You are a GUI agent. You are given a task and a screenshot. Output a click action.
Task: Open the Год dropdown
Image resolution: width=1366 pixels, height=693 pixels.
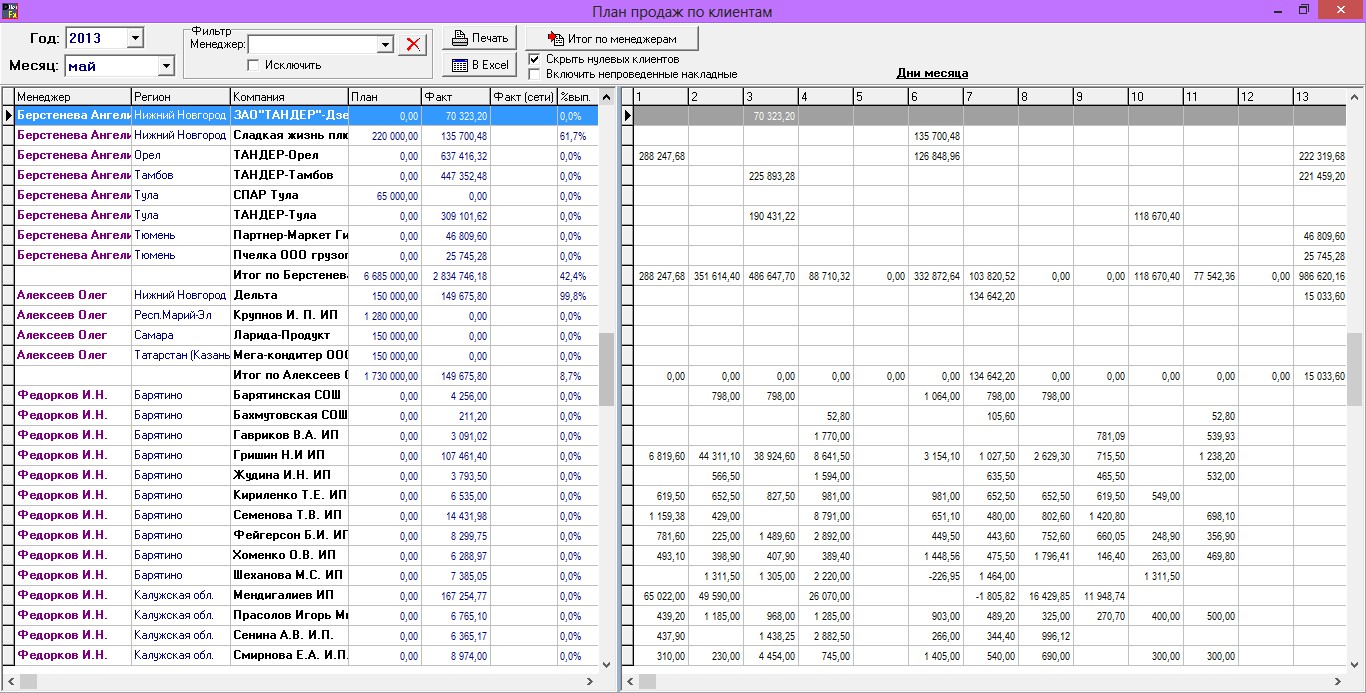(x=136, y=38)
